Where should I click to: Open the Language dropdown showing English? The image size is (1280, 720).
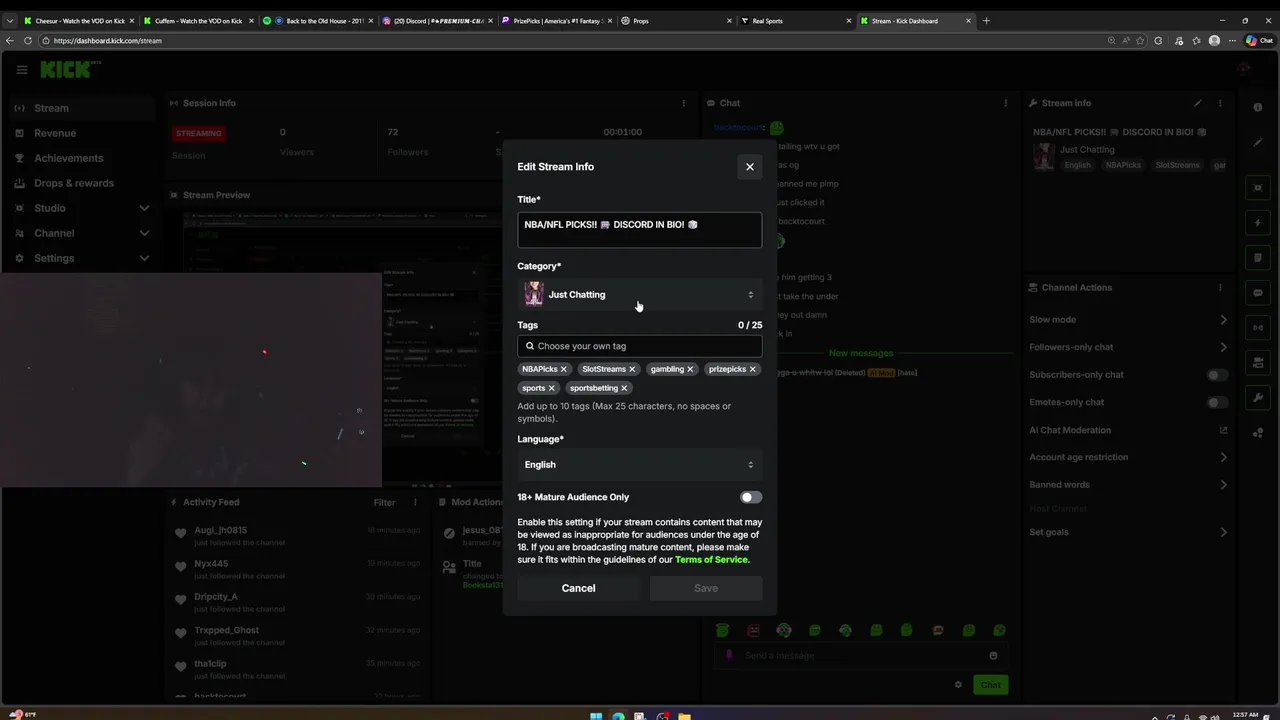(639, 464)
